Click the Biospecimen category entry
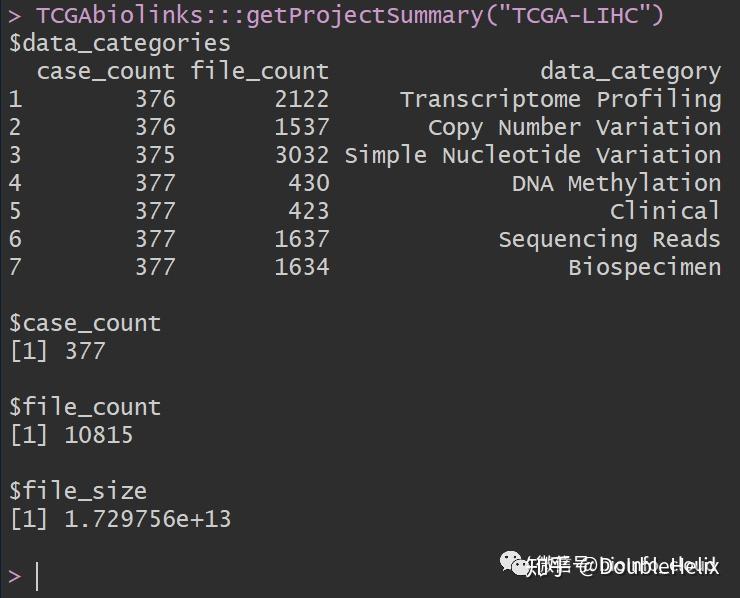Image resolution: width=740 pixels, height=598 pixels. (x=644, y=267)
